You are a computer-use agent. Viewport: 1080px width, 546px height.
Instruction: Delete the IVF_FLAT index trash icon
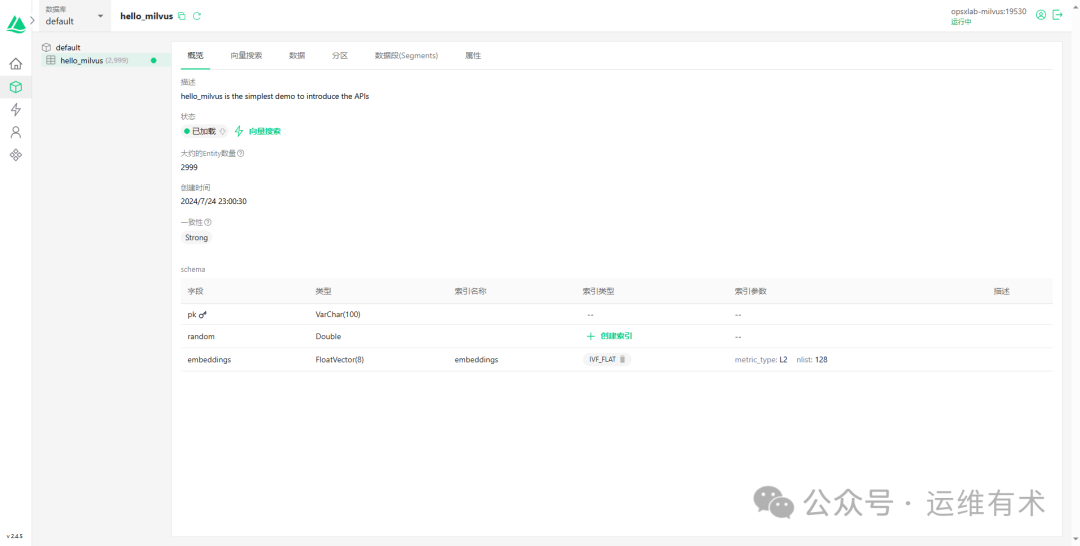(623, 359)
